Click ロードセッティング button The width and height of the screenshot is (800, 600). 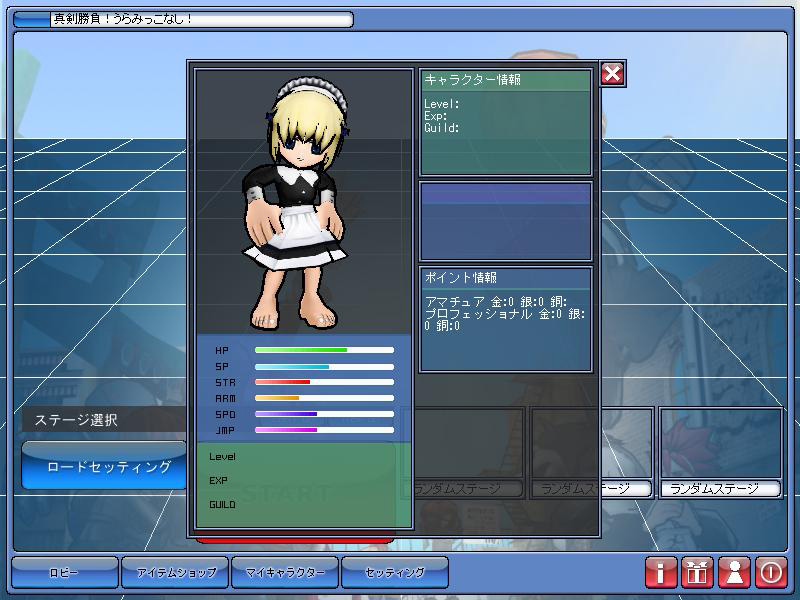pyautogui.click(x=104, y=466)
